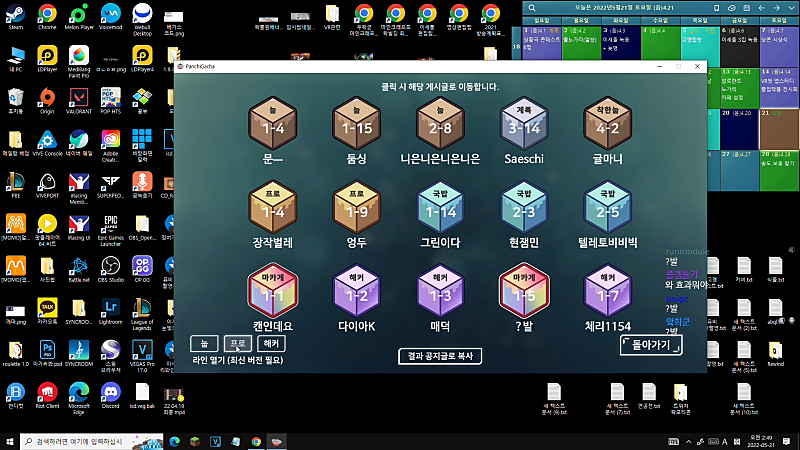Click the calendar widget search icon

[532, 8]
